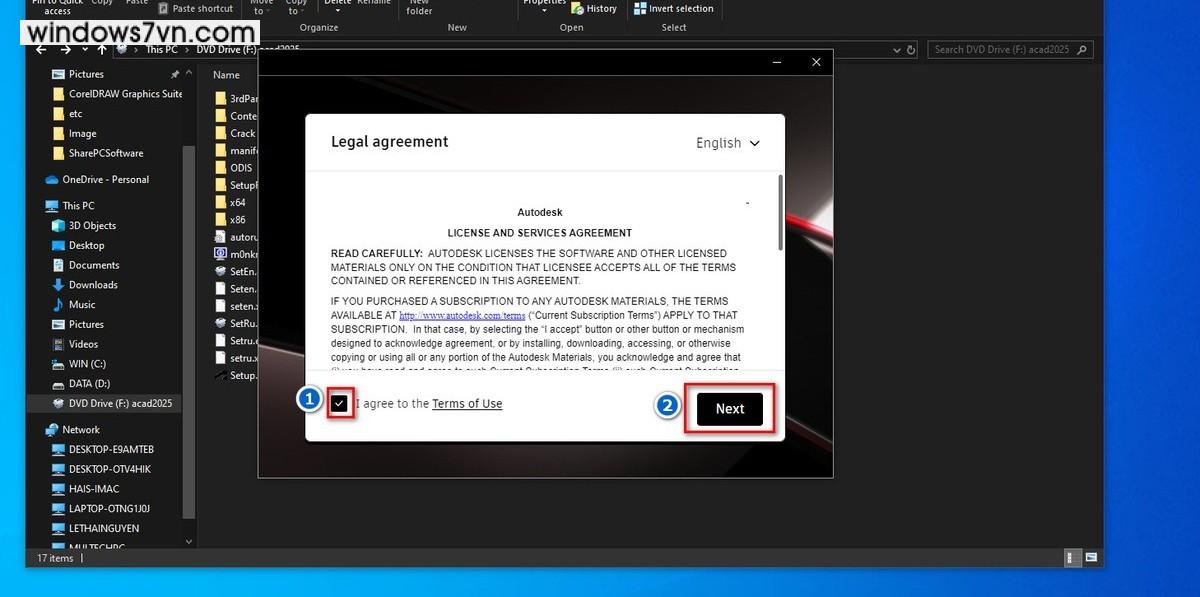Open the Terms of Use link

467,404
